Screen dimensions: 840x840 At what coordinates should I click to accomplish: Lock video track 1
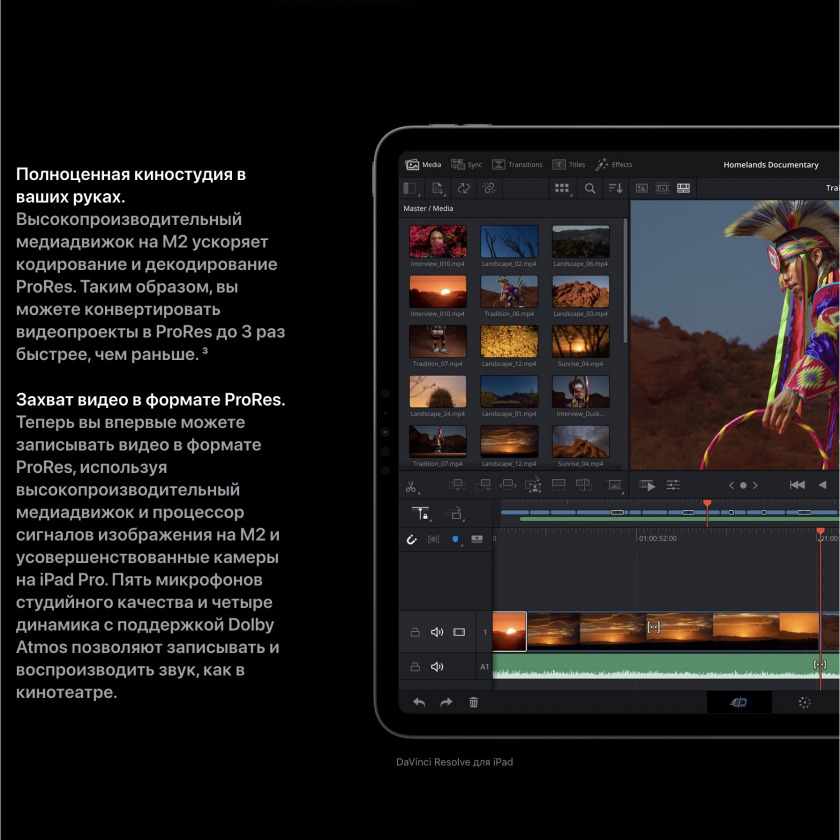(415, 632)
